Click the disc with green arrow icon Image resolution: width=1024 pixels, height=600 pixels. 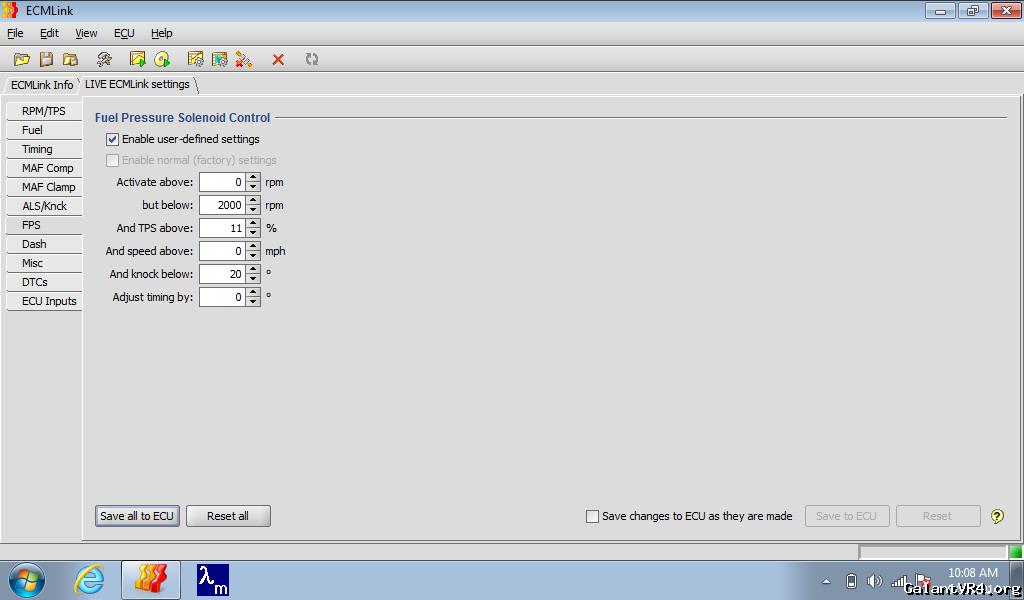pos(162,60)
